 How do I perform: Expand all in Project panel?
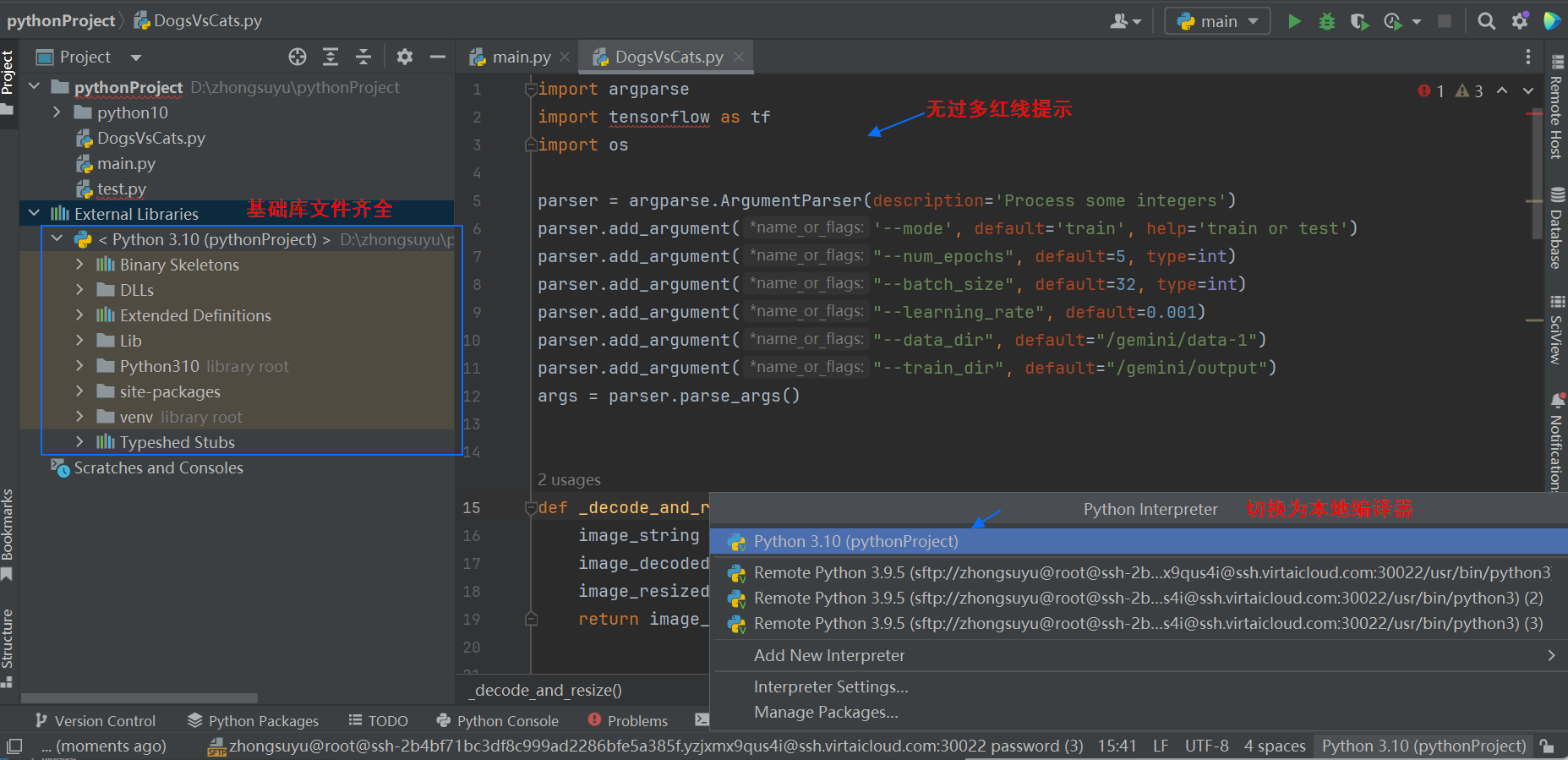331,57
